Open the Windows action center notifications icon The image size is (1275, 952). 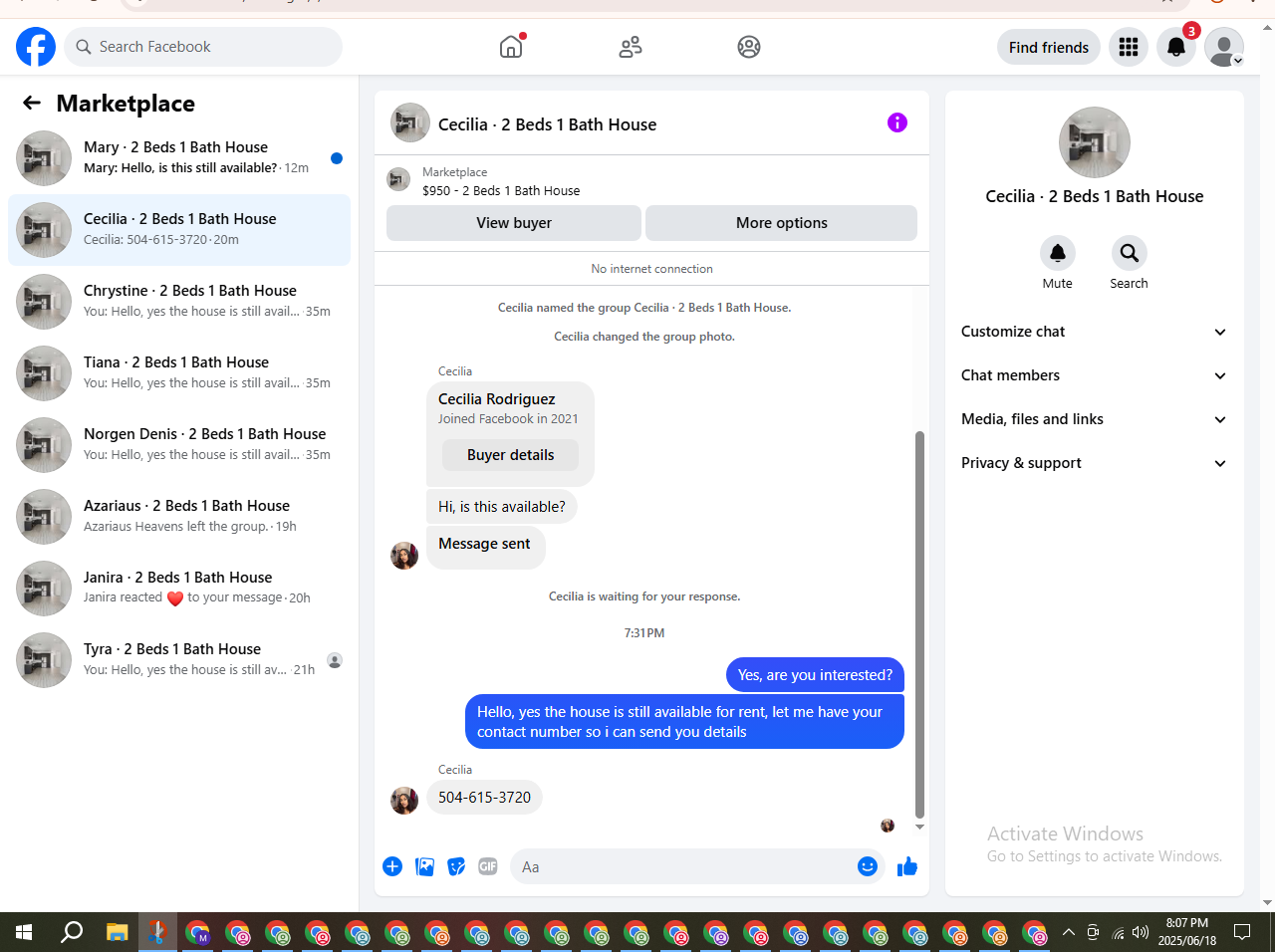pyautogui.click(x=1242, y=932)
